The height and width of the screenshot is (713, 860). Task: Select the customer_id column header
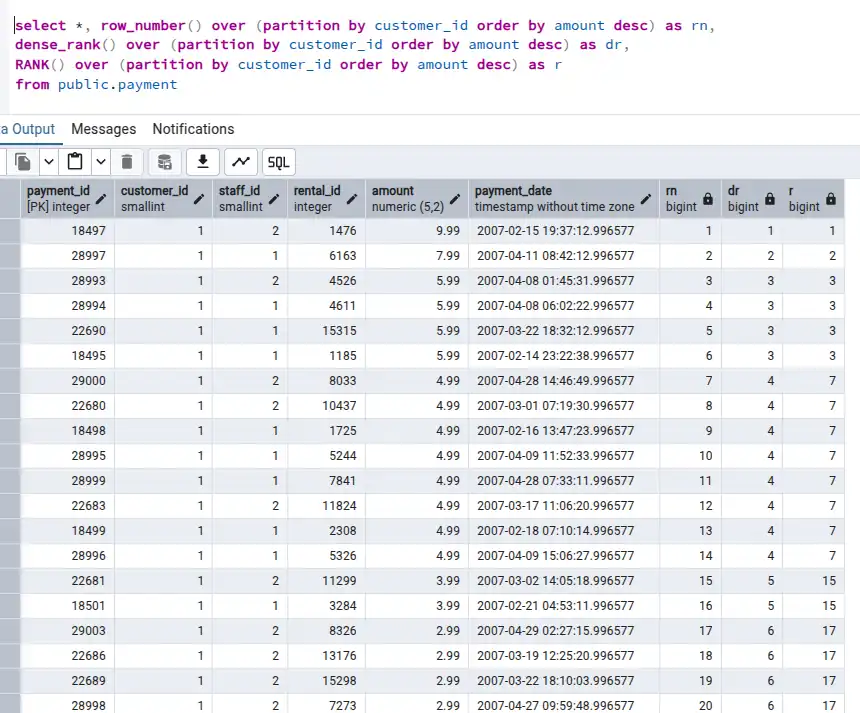[163, 199]
